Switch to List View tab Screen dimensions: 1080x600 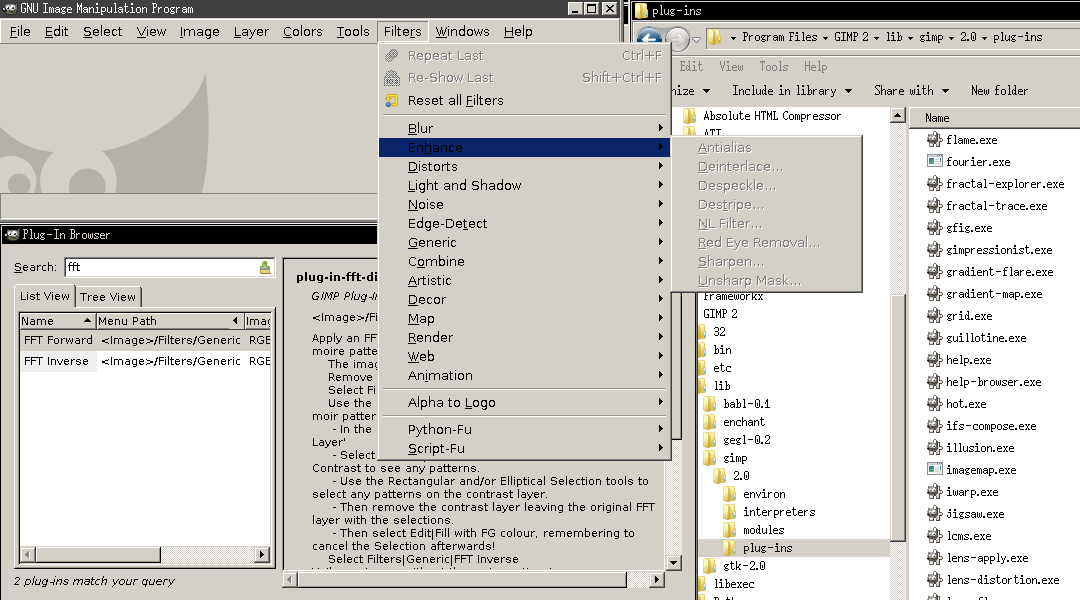(x=45, y=296)
